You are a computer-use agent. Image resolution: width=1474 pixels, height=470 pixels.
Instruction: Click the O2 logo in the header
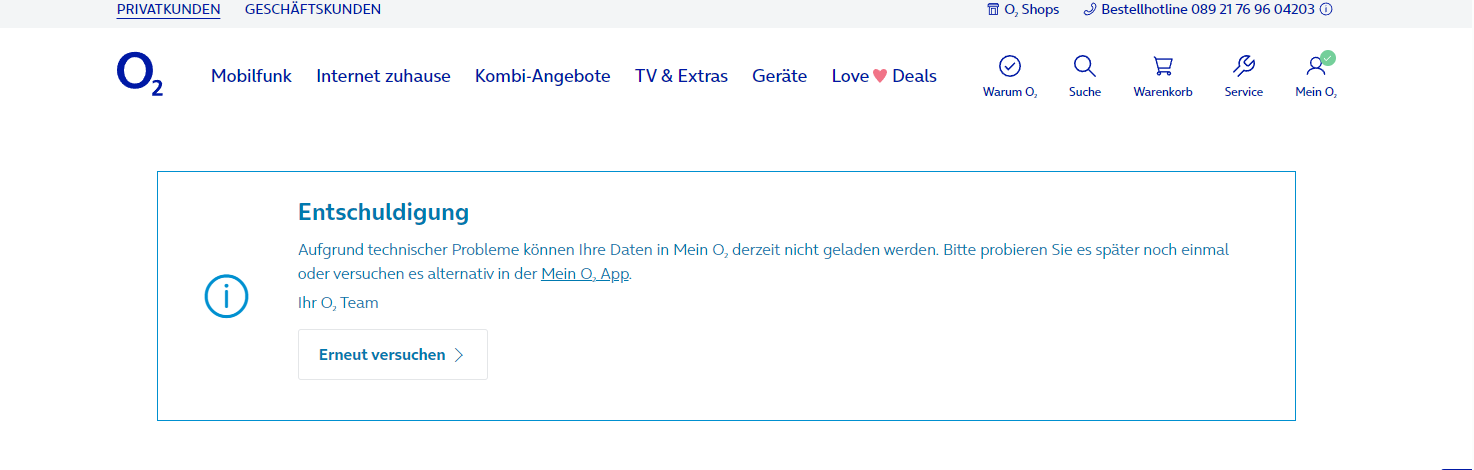(x=140, y=75)
